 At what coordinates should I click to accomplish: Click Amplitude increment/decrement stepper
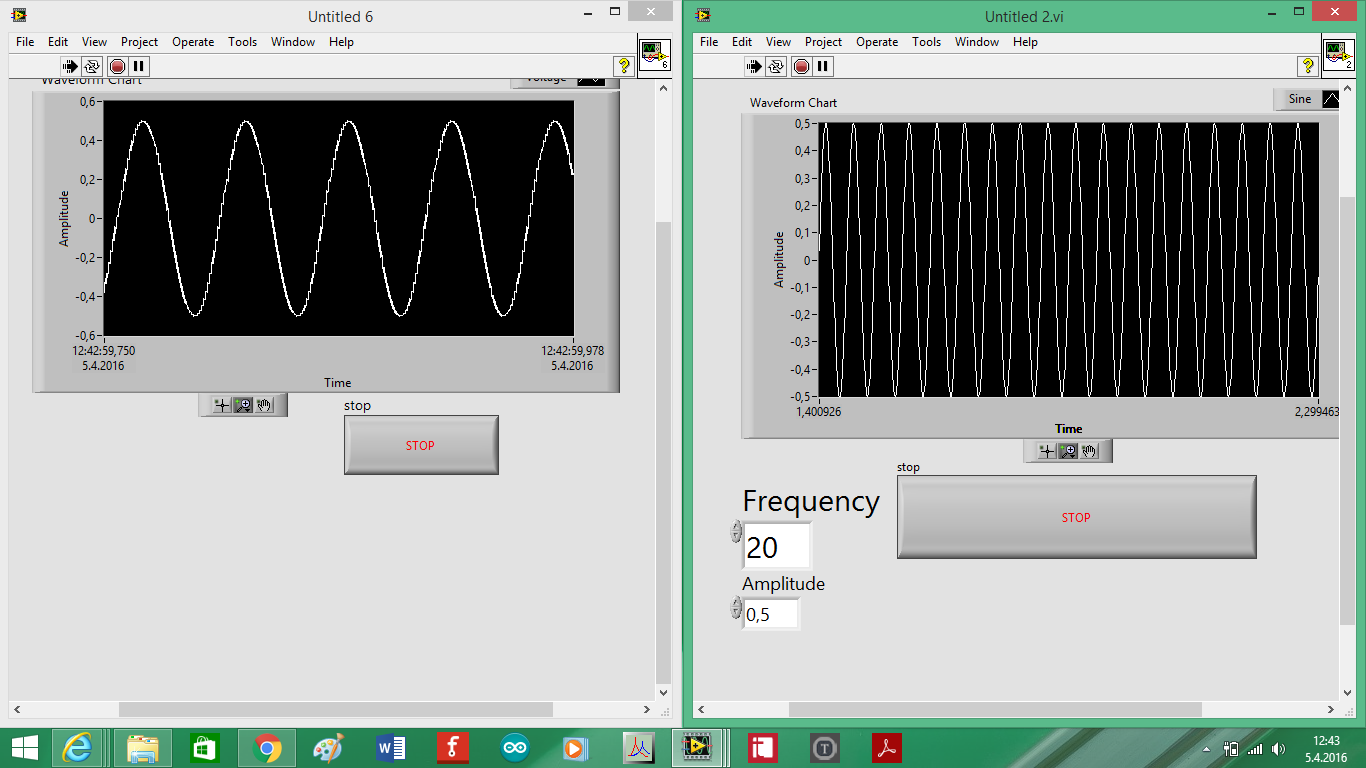[x=737, y=607]
